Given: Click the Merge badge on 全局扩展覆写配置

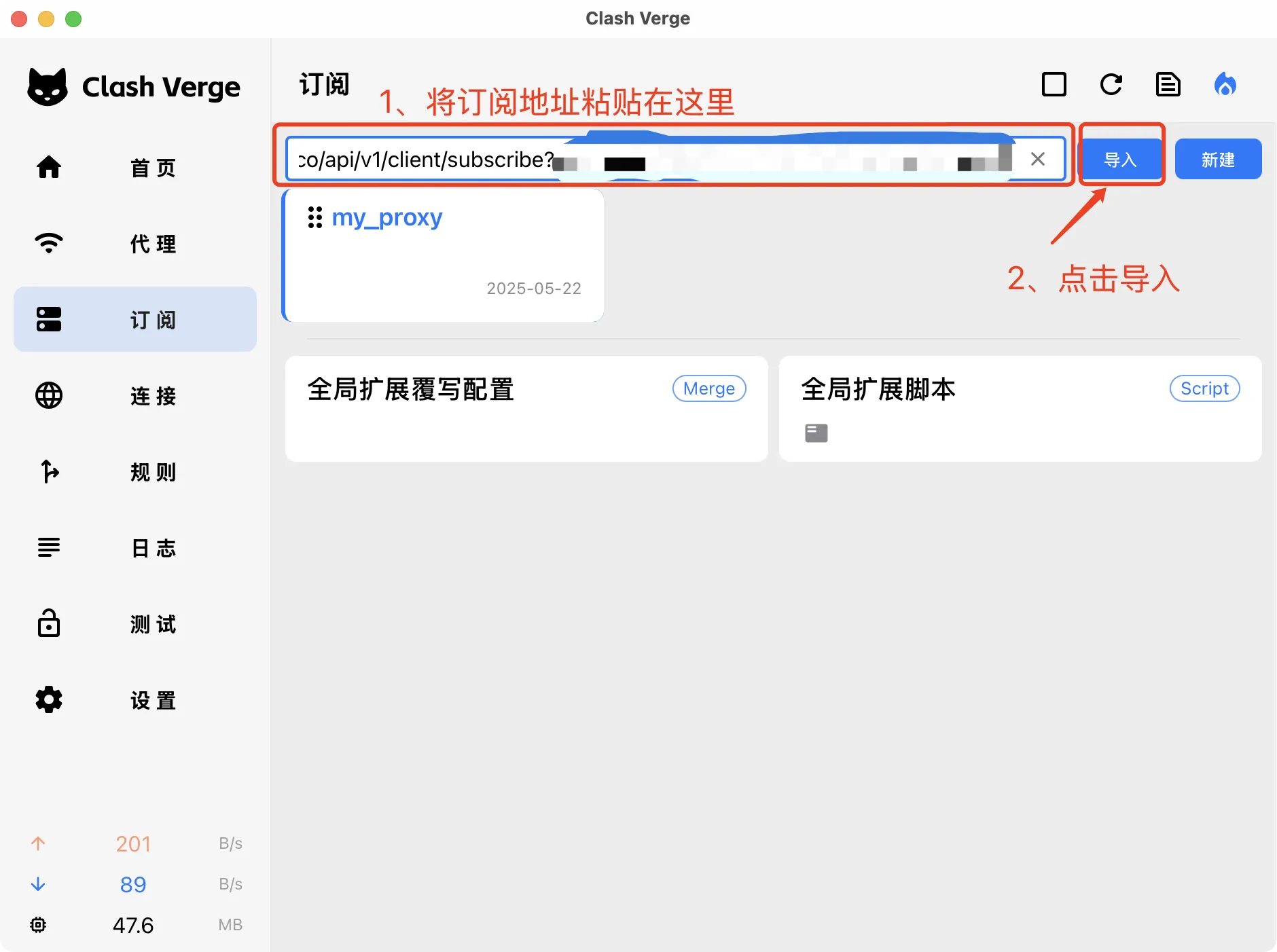Looking at the screenshot, I should [x=708, y=388].
